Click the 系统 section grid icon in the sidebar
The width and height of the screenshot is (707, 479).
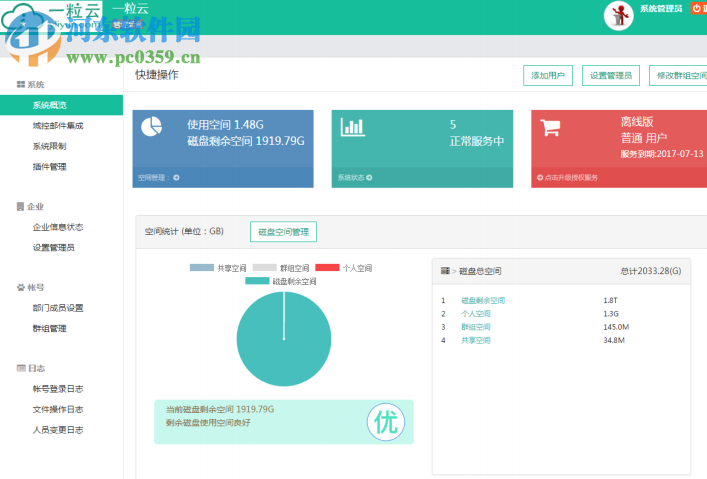click(x=21, y=84)
